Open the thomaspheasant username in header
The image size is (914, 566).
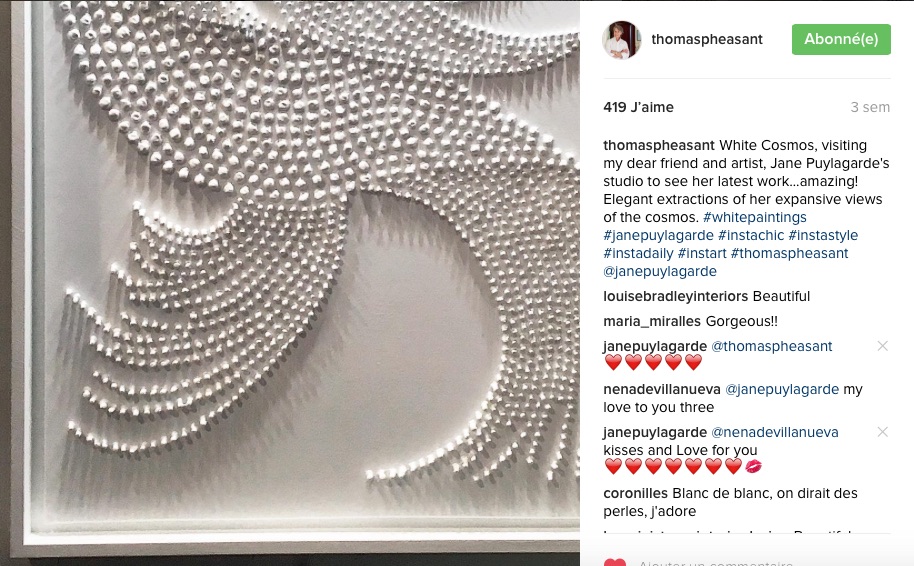pyautogui.click(x=706, y=39)
